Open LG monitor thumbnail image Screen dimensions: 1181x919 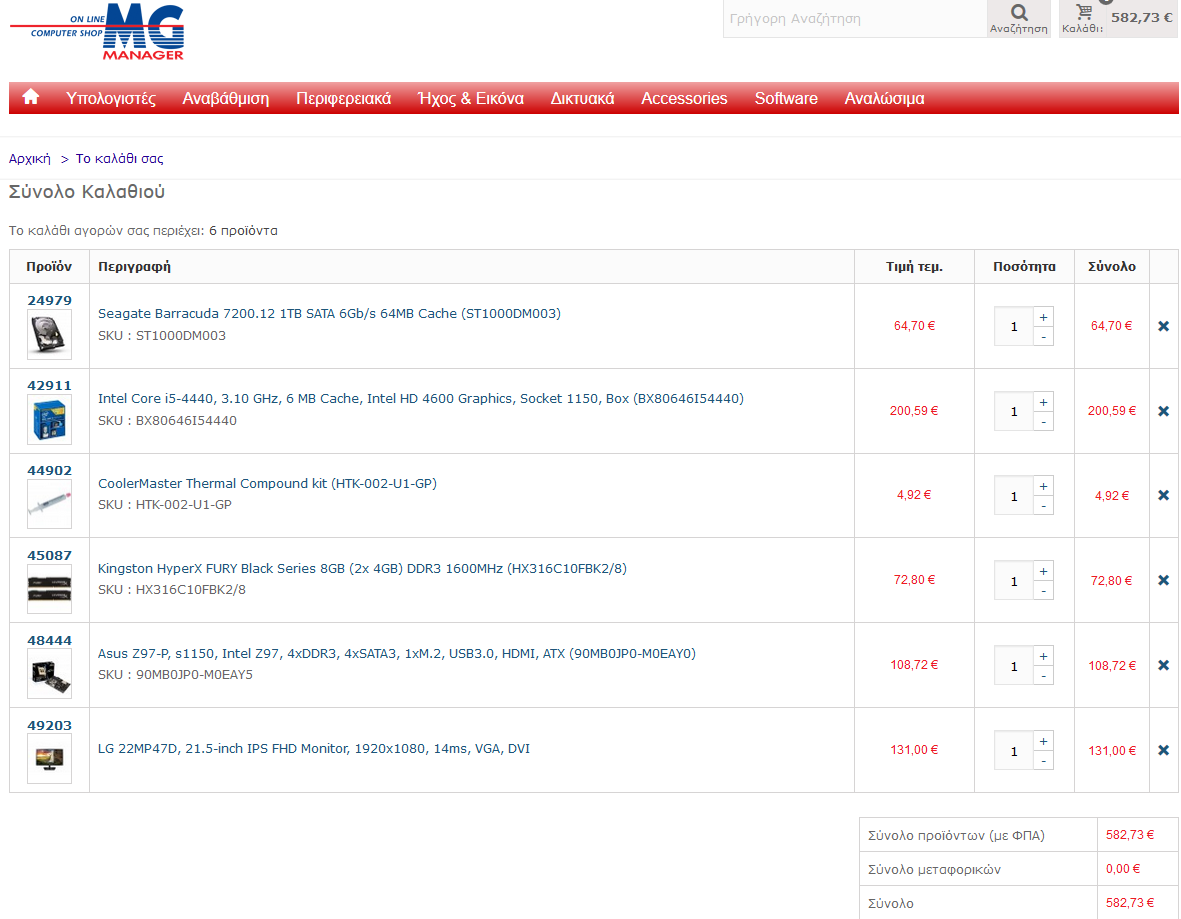pos(50,759)
